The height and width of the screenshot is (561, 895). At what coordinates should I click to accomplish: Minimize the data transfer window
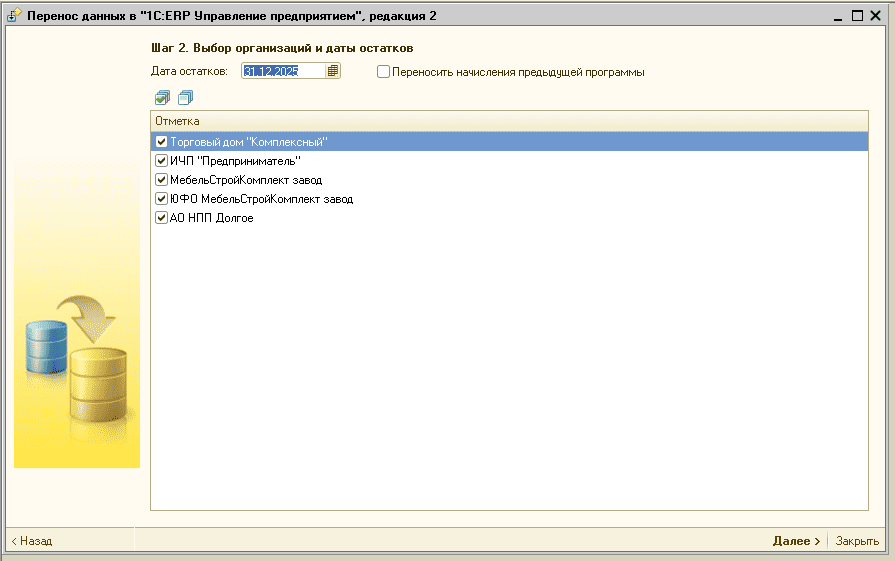pyautogui.click(x=838, y=16)
